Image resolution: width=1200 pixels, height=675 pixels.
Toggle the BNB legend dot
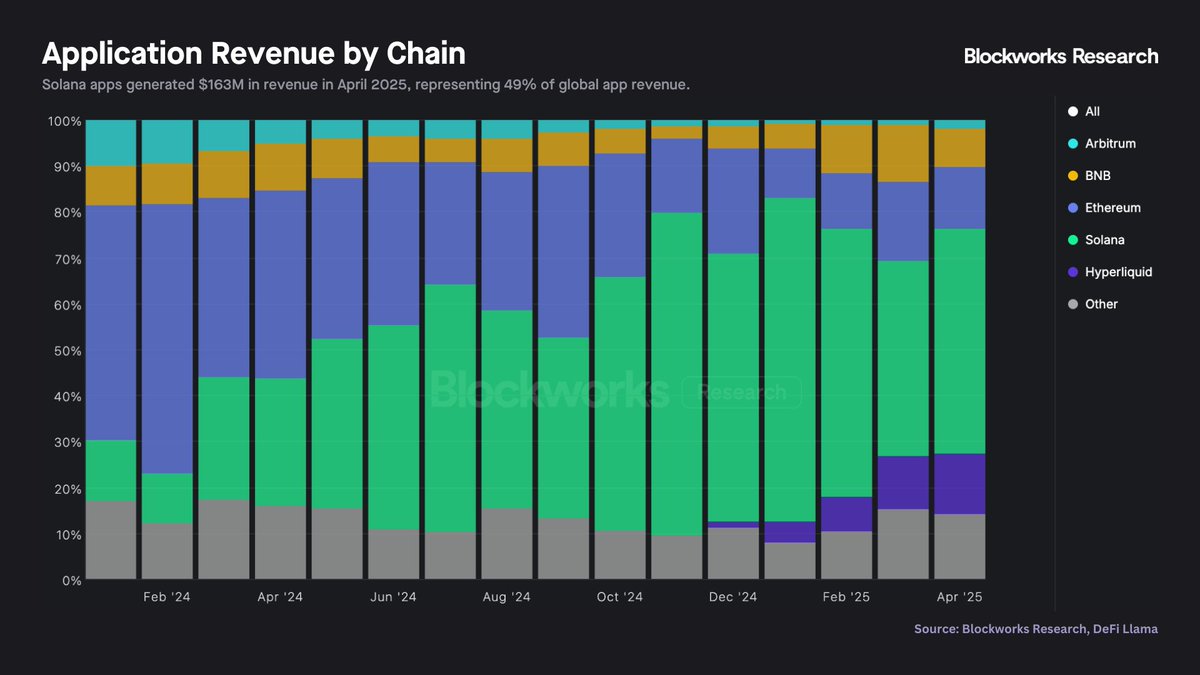[1073, 176]
